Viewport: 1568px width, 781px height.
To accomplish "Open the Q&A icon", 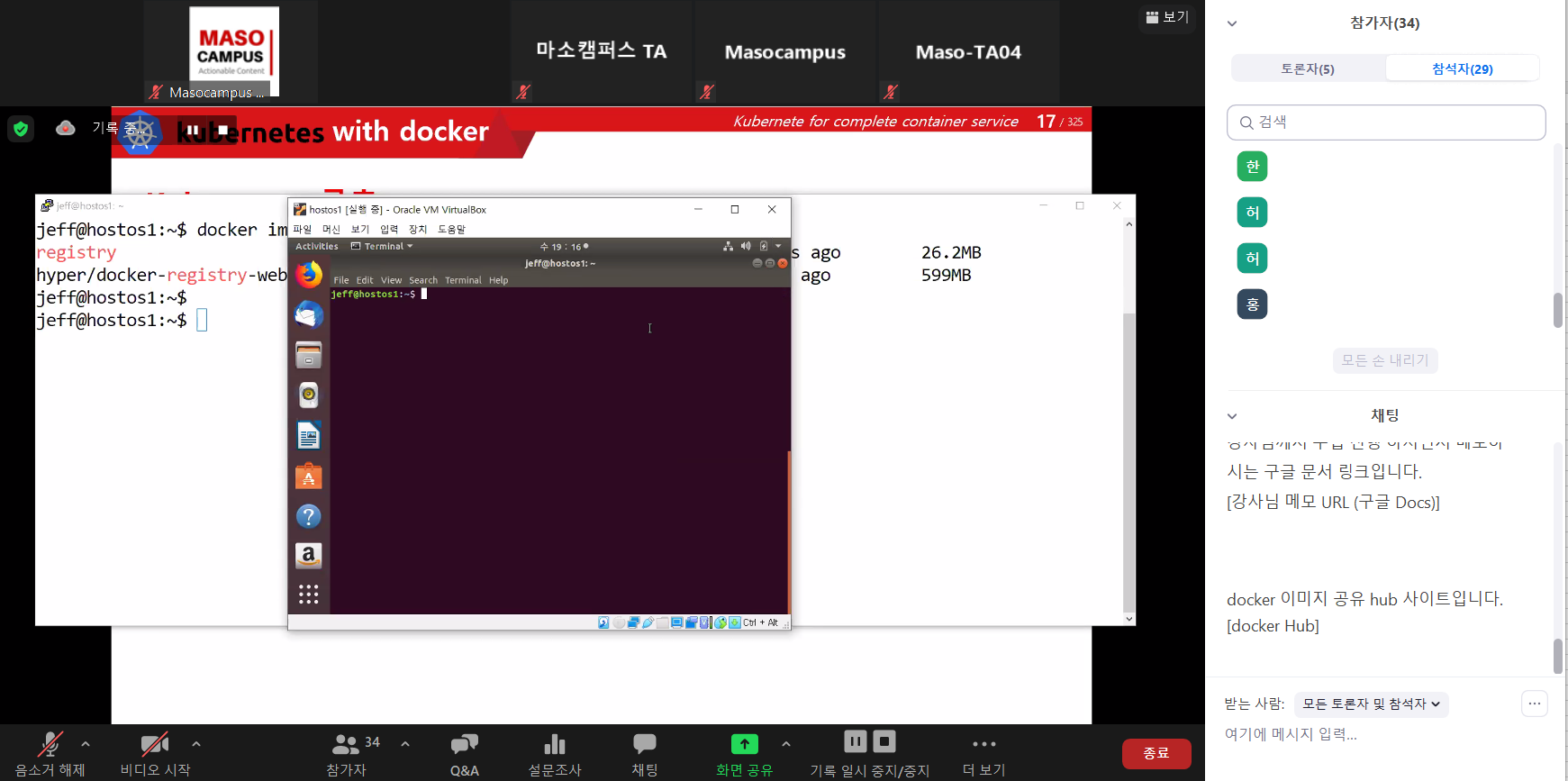I will (464, 745).
